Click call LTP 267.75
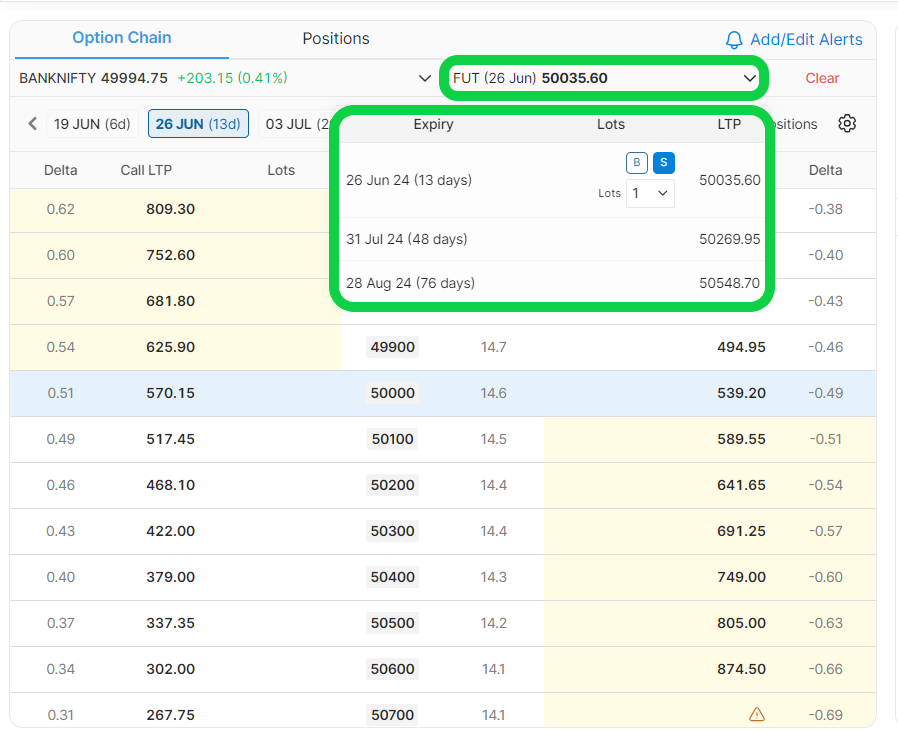Screen dimensions: 898x732 tap(170, 715)
